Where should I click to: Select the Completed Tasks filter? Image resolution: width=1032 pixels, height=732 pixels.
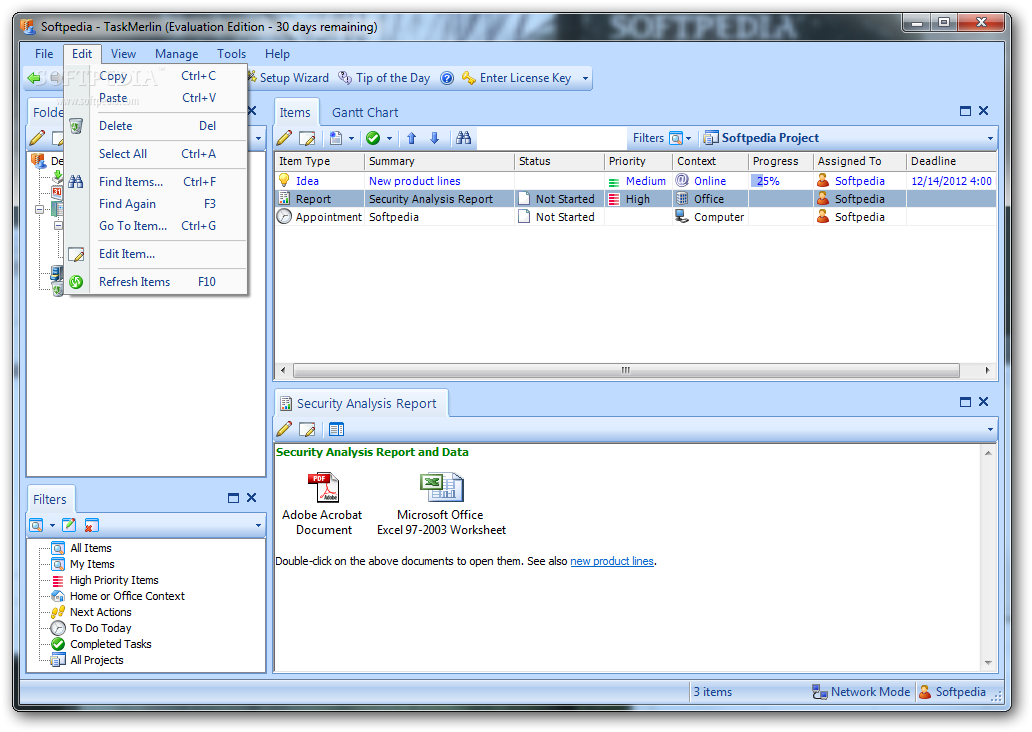pos(111,644)
